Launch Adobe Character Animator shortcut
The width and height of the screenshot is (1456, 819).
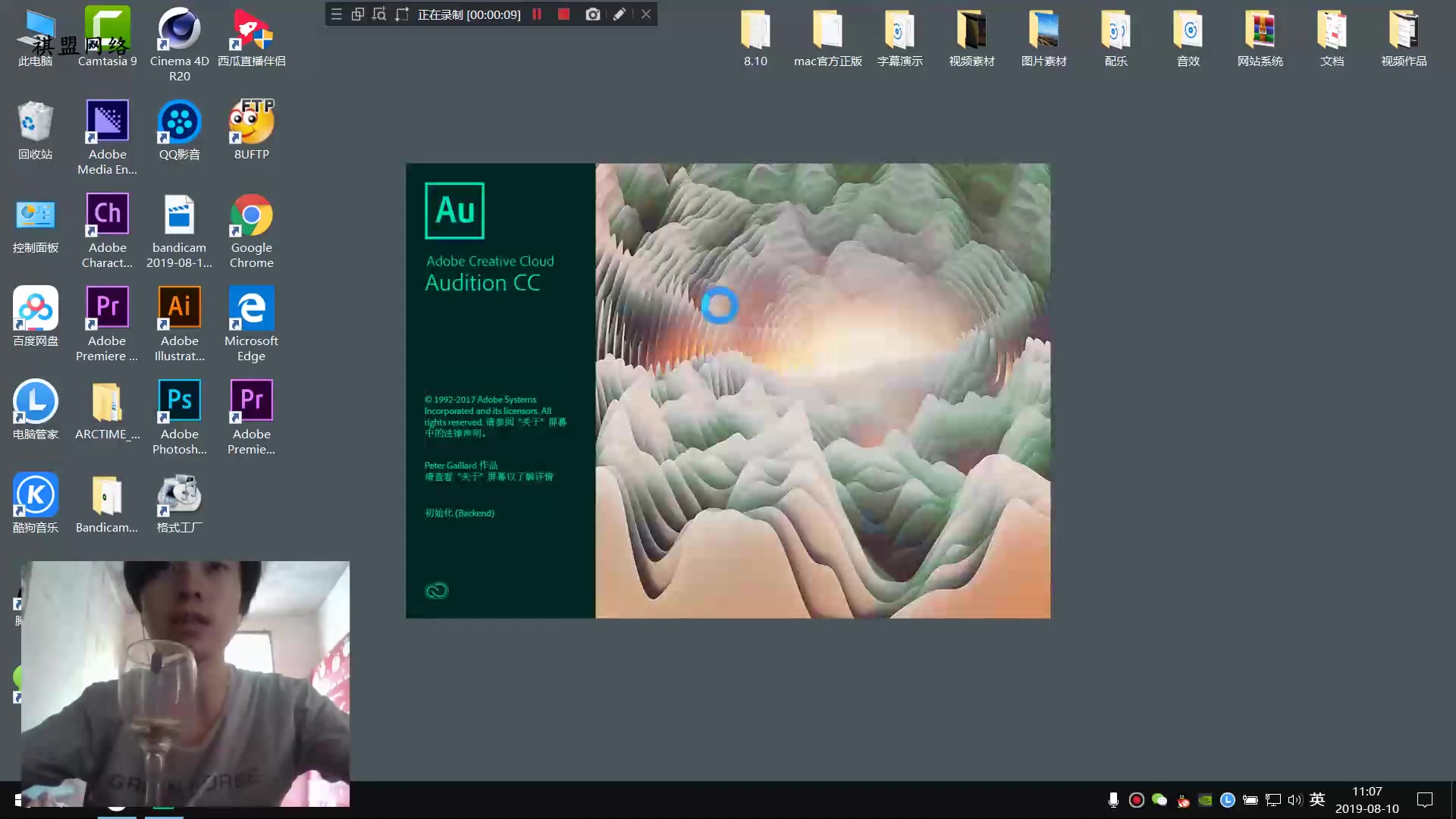click(107, 231)
